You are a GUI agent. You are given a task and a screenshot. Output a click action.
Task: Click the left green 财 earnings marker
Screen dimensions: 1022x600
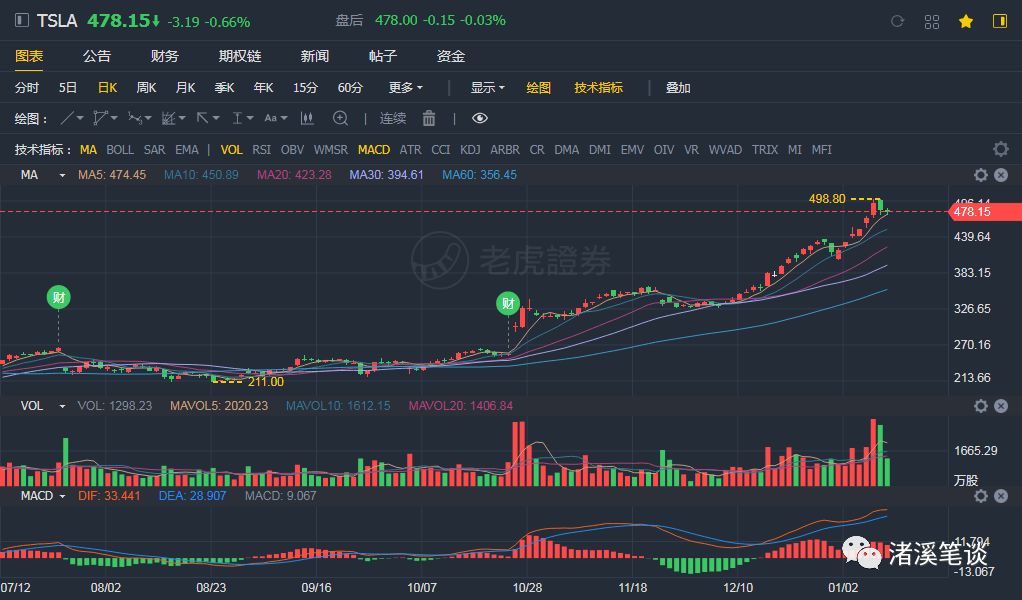(59, 298)
